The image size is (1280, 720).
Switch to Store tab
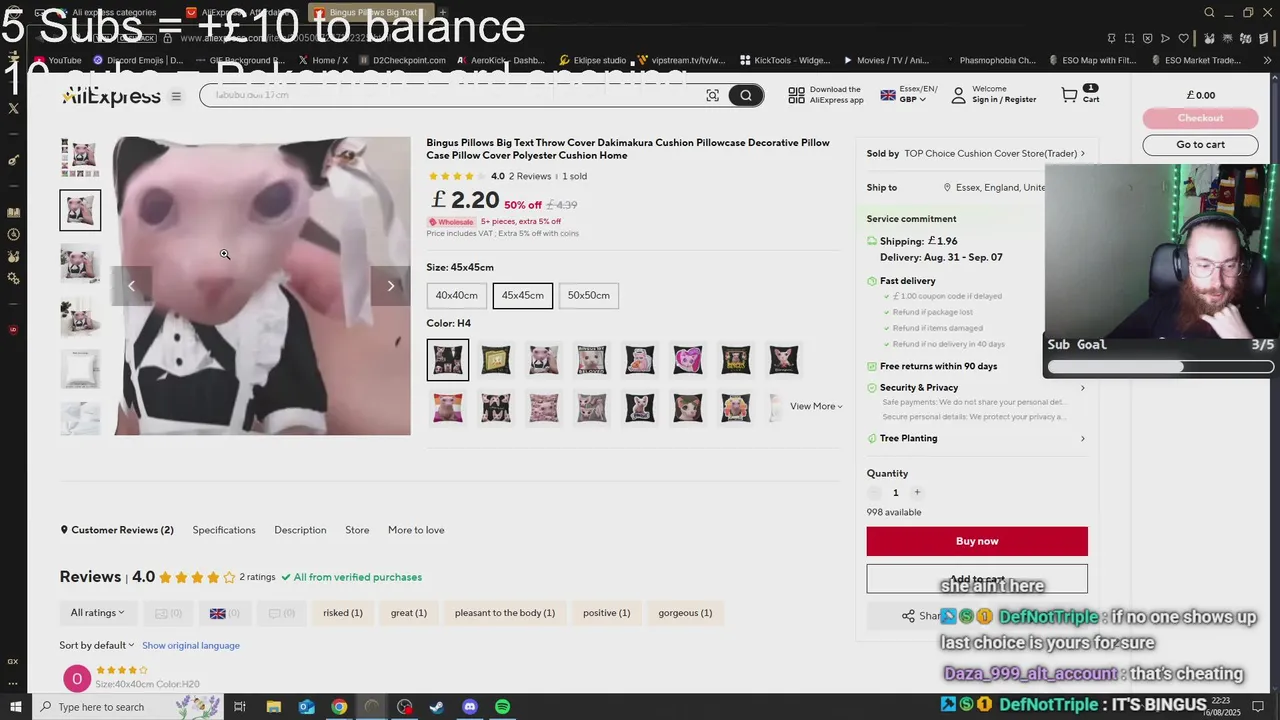point(357,530)
